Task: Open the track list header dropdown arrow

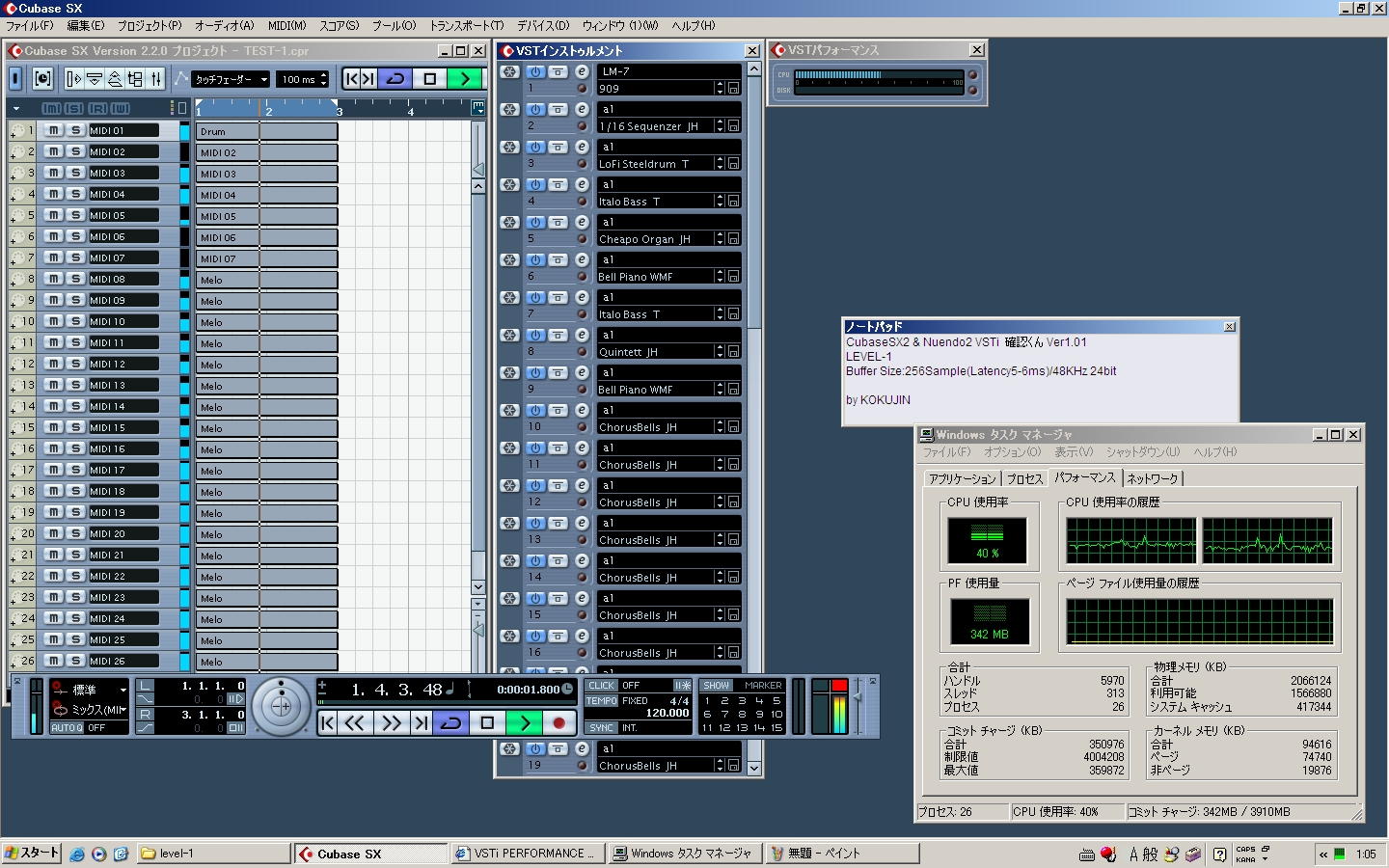Action: coord(15,108)
